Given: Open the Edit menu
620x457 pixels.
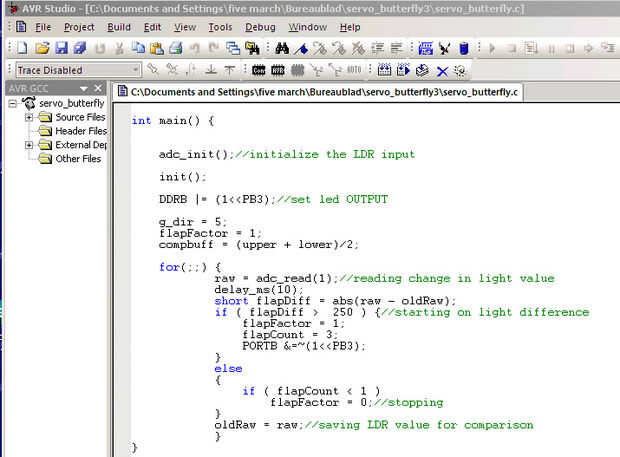Looking at the screenshot, I should click(152, 27).
